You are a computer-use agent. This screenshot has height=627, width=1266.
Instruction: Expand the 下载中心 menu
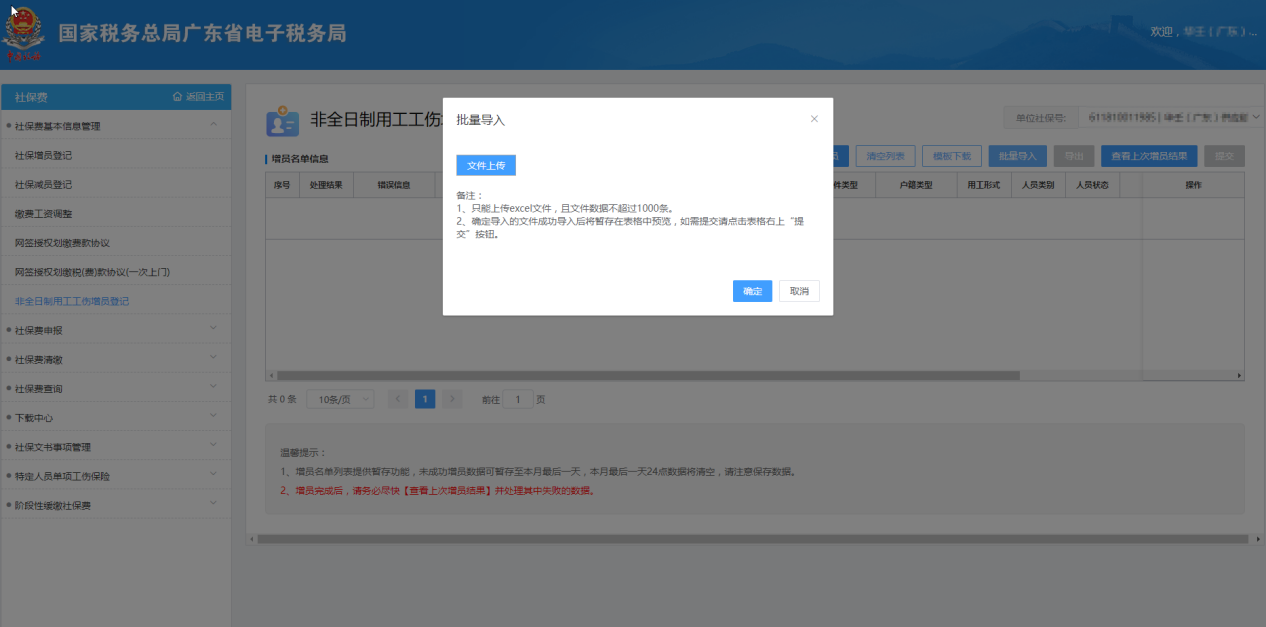pyautogui.click(x=213, y=417)
